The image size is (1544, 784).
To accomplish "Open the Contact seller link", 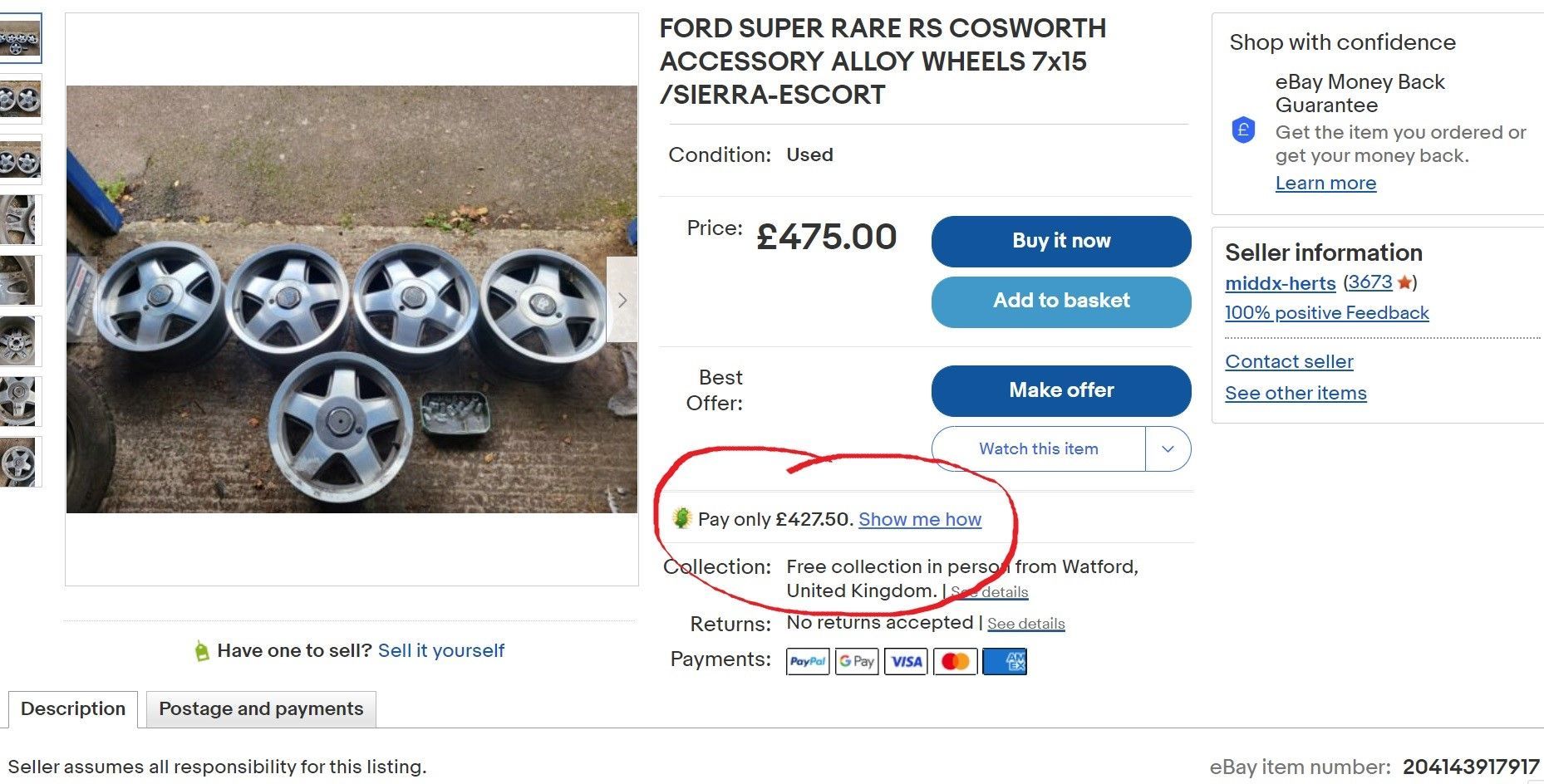I will [x=1289, y=361].
